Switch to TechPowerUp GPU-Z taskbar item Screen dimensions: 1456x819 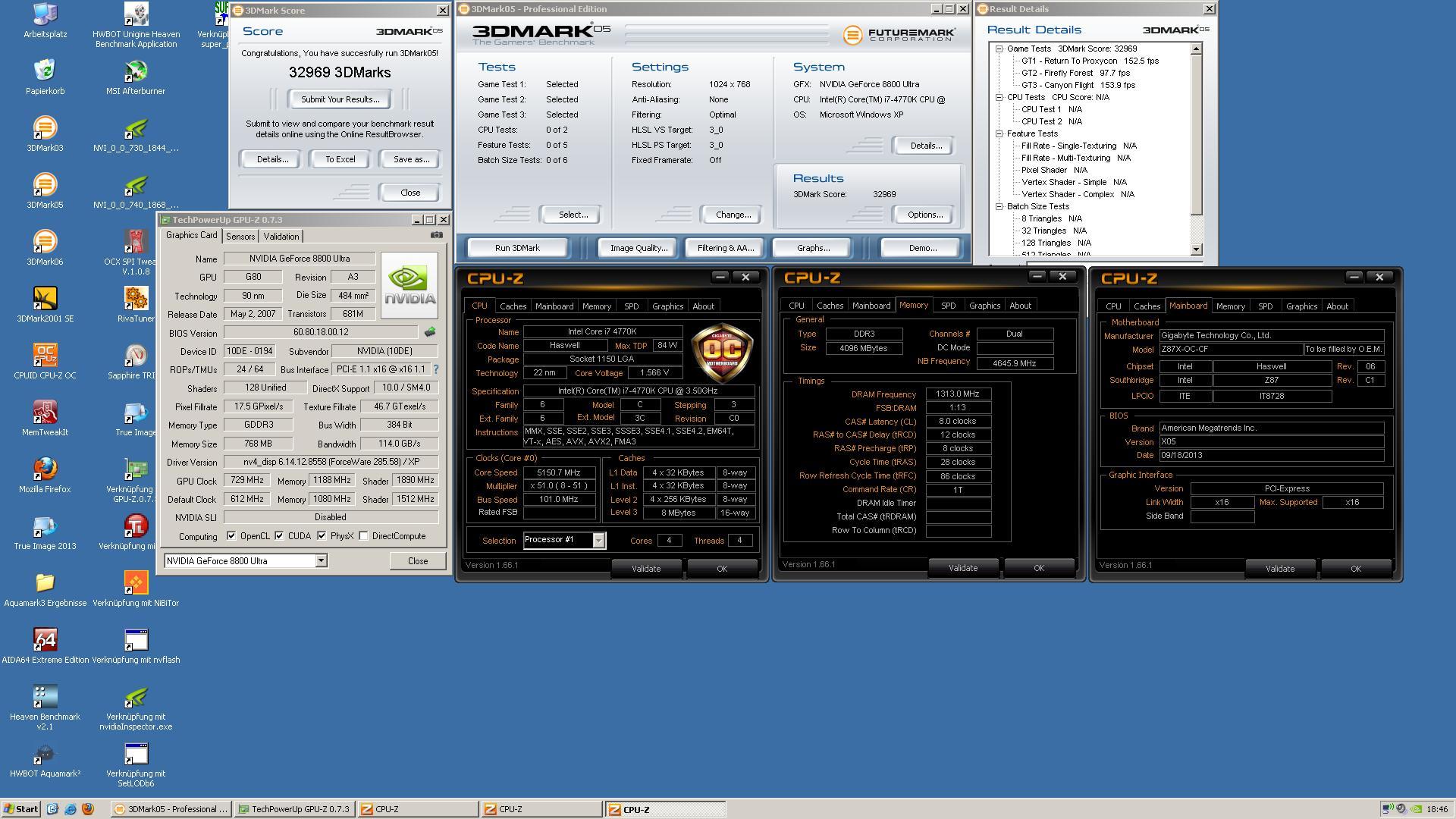pyautogui.click(x=294, y=809)
